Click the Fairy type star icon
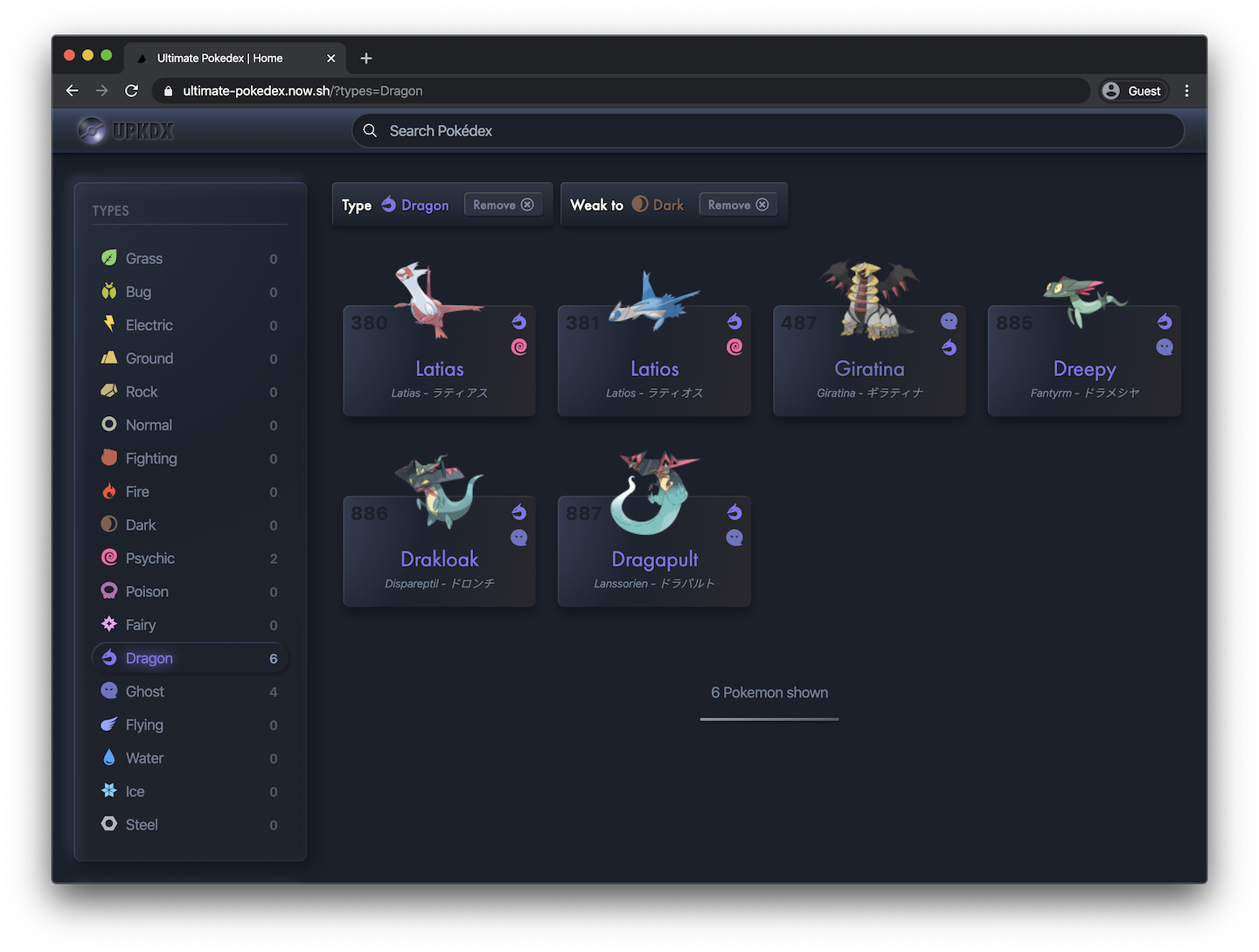This screenshot has height=952, width=1259. pyautogui.click(x=109, y=624)
